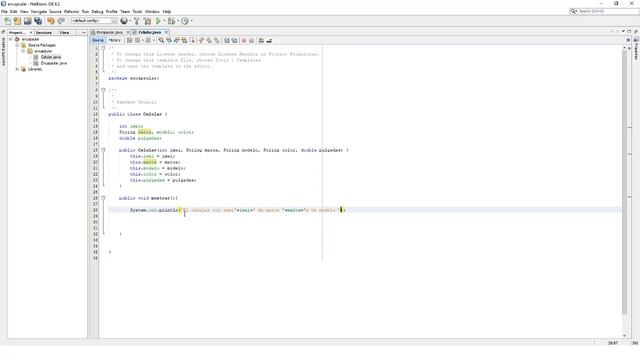Click Next Bookmark icon in editor toolbar
Viewport: 640px width, 360px height.
209,40
